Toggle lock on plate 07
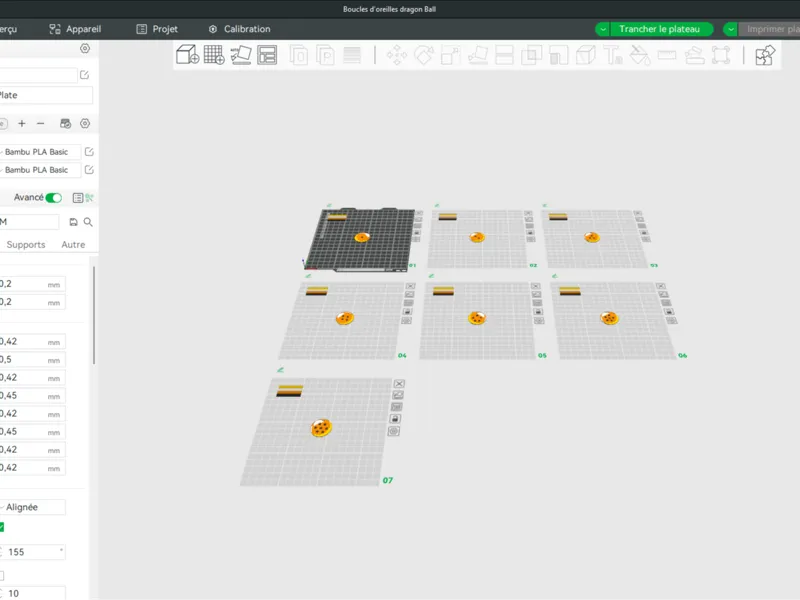 coord(395,419)
